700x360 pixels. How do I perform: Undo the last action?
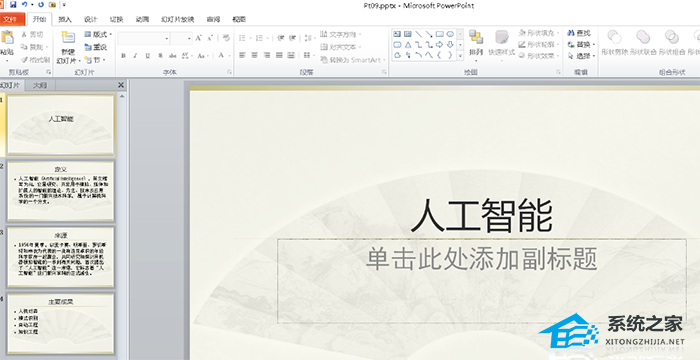tap(24, 4)
